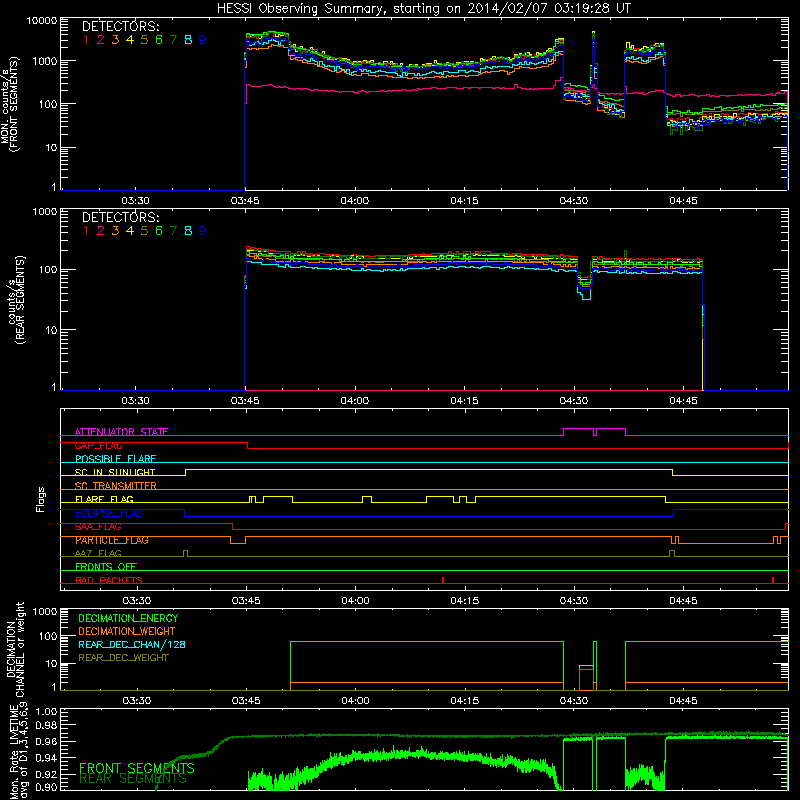The height and width of the screenshot is (800, 800).
Task: Click the FRONT SEGMENTS livetime legend label
Action: (137, 768)
